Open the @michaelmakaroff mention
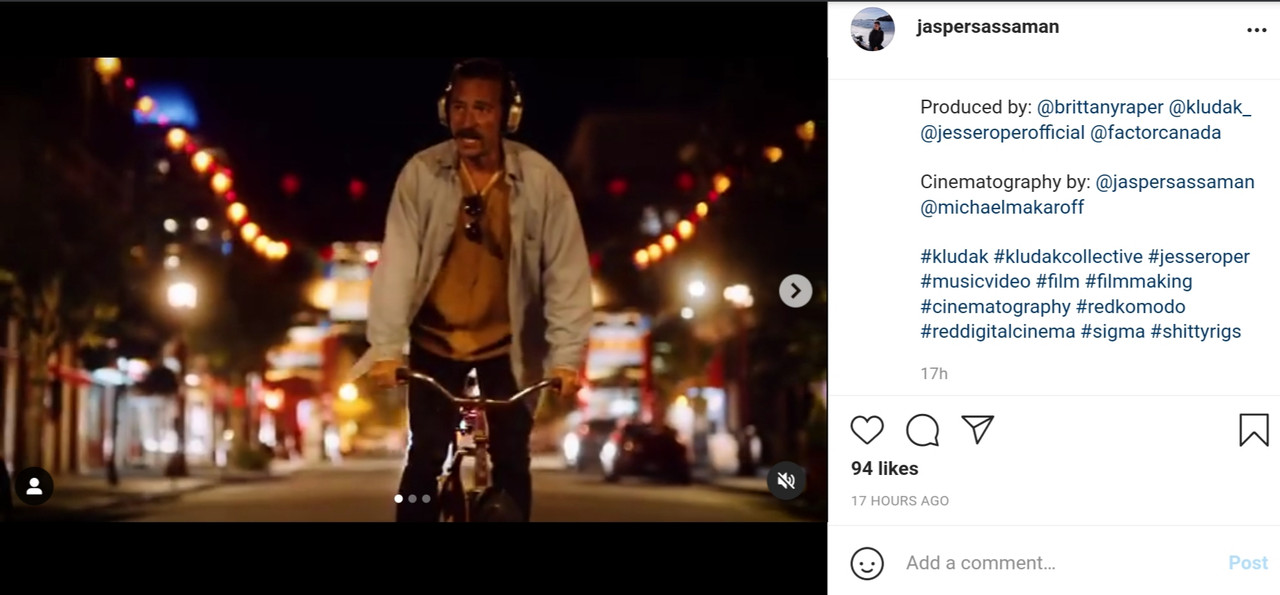1280x595 pixels. click(x=1002, y=207)
